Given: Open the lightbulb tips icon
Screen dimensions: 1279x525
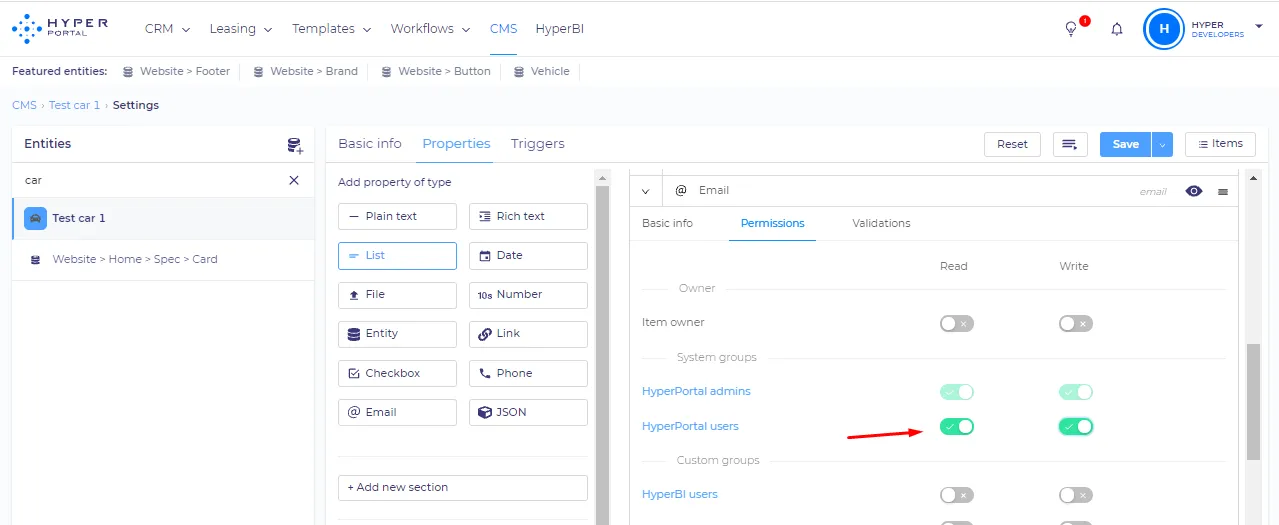Looking at the screenshot, I should [1071, 29].
